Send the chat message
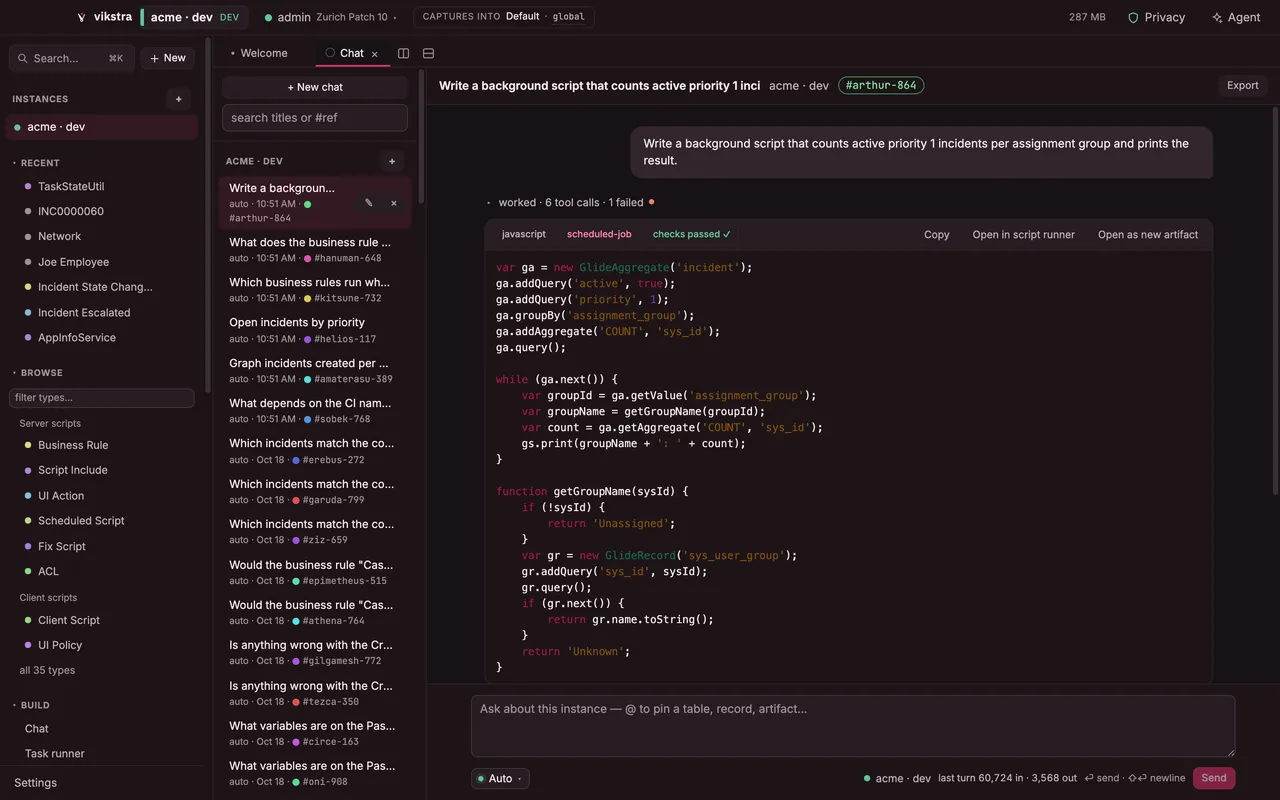1280x800 pixels. pyautogui.click(x=1214, y=778)
